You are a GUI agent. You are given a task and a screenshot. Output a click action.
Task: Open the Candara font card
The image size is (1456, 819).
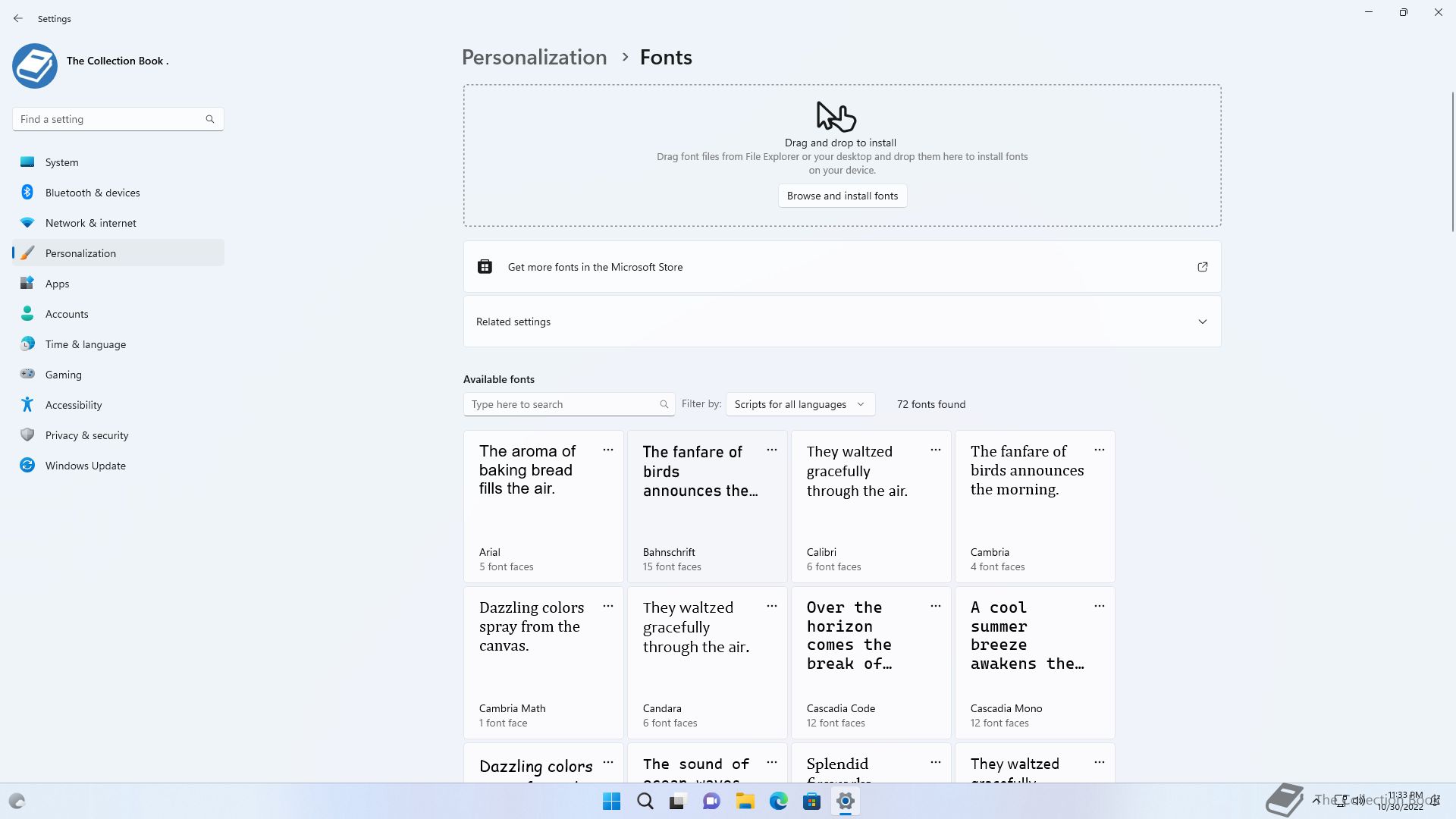click(x=708, y=663)
